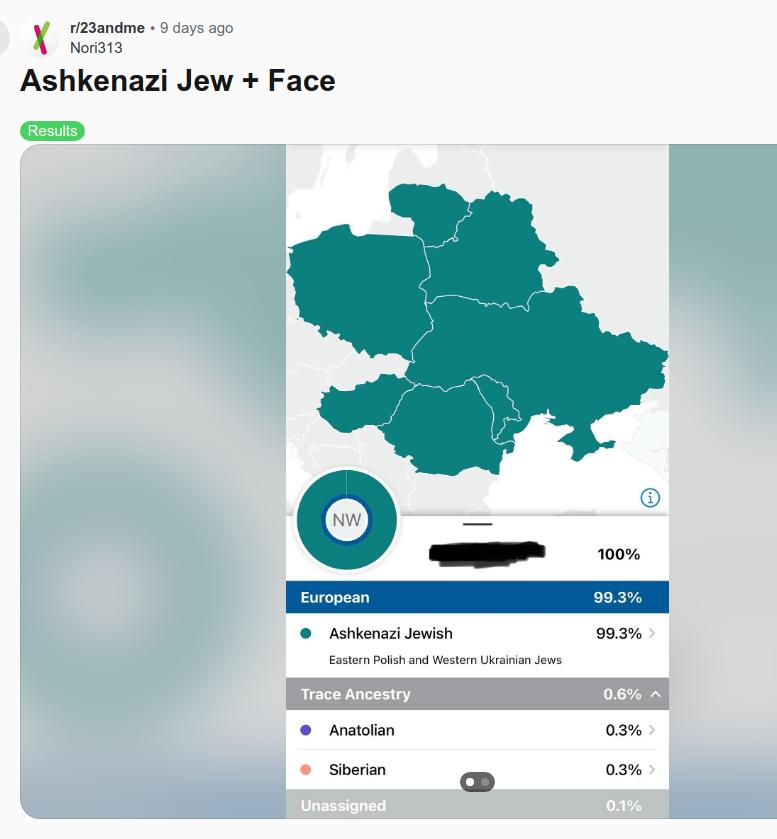This screenshot has height=839, width=777.
Task: Open Anatolian ancestry details arrow
Action: (x=653, y=730)
